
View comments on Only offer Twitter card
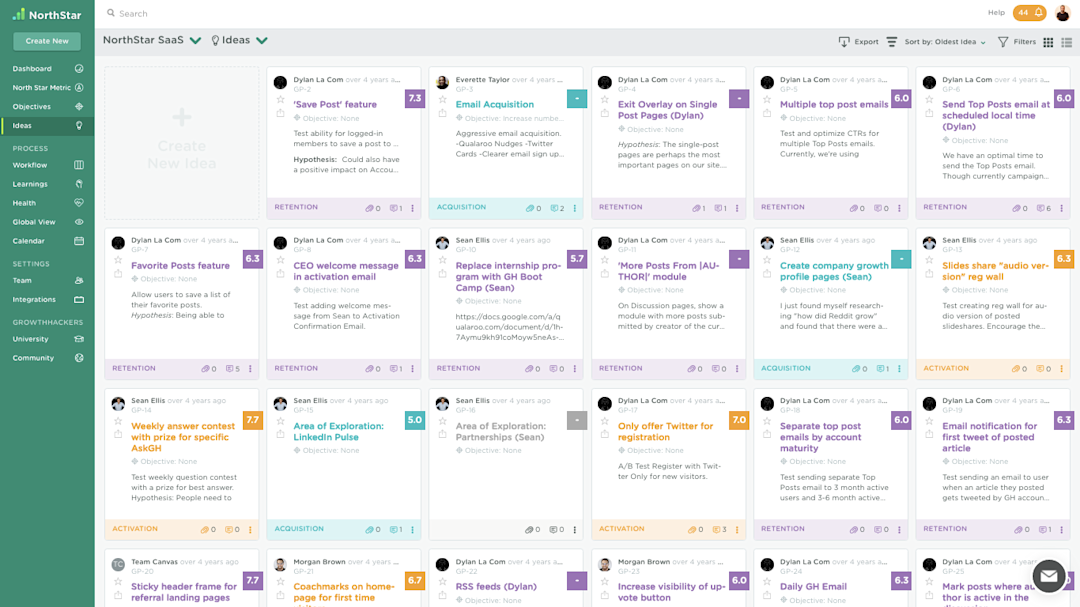[720, 530]
